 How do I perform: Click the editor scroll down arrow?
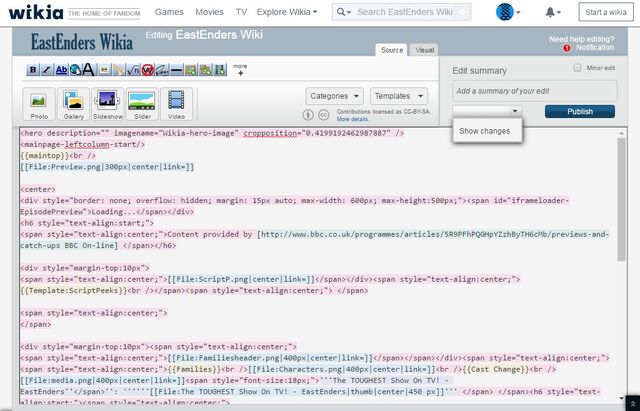(x=621, y=398)
